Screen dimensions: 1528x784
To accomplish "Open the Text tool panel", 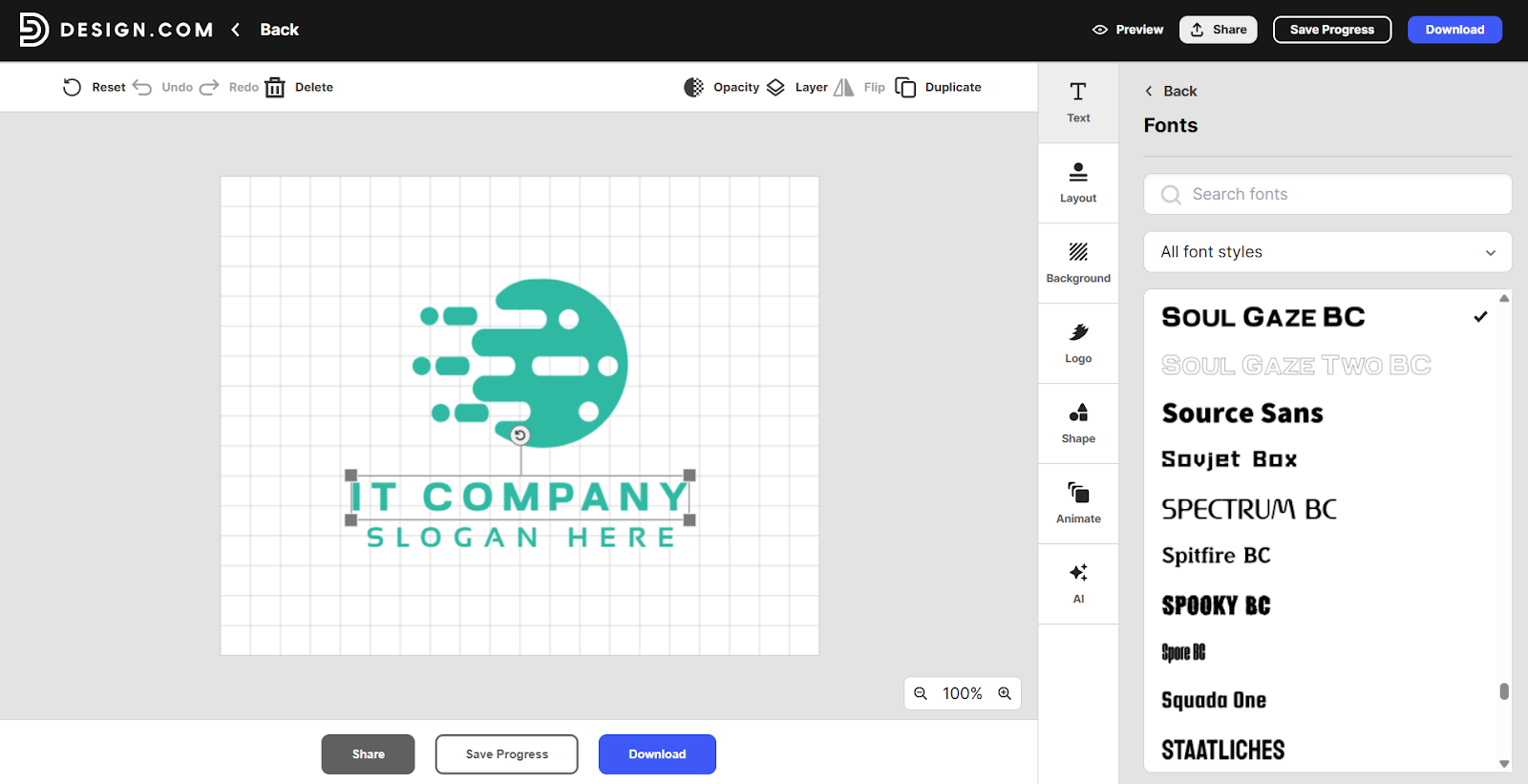I will pos(1078,102).
